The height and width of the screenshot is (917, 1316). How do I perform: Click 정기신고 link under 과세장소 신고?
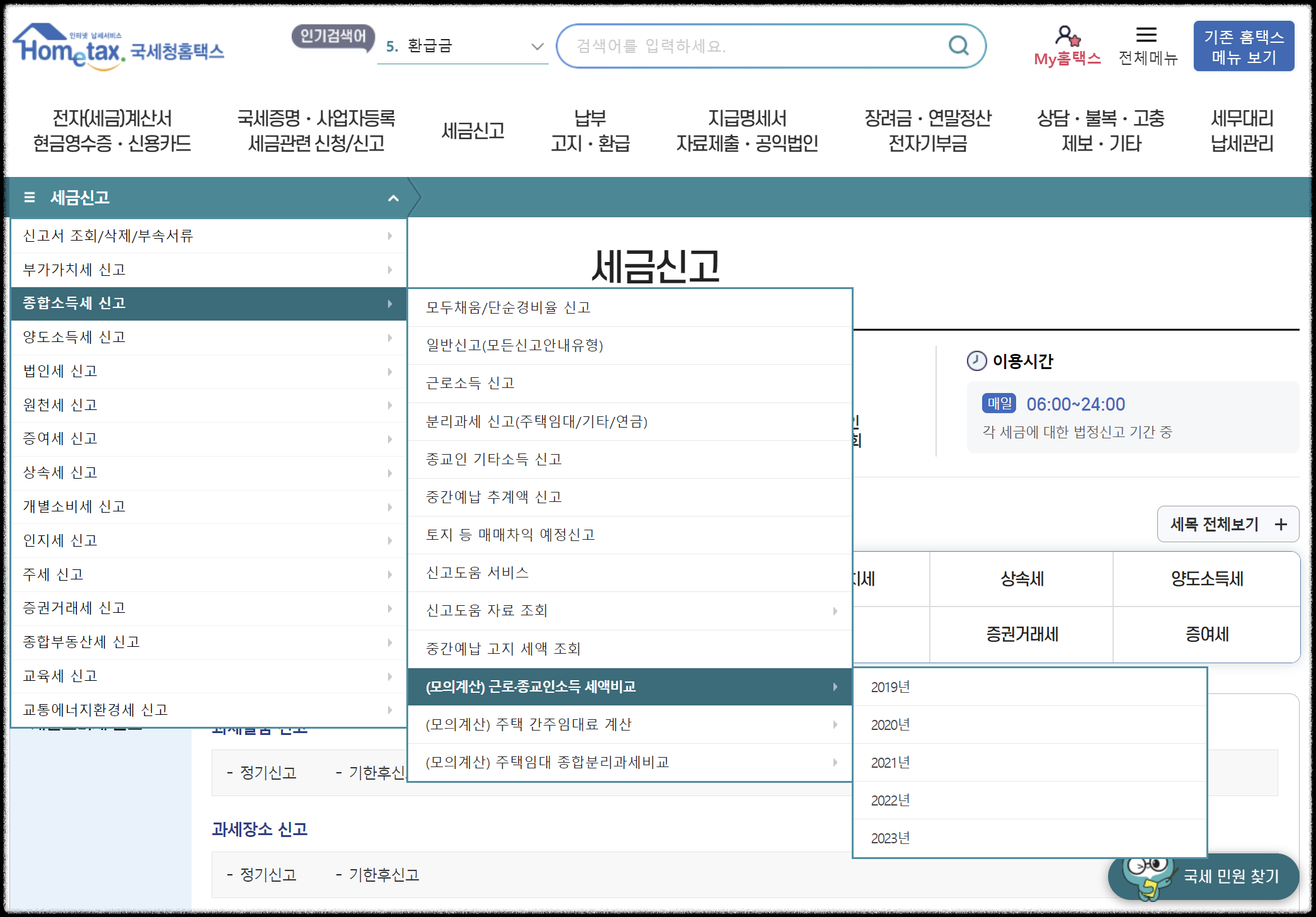[x=268, y=875]
